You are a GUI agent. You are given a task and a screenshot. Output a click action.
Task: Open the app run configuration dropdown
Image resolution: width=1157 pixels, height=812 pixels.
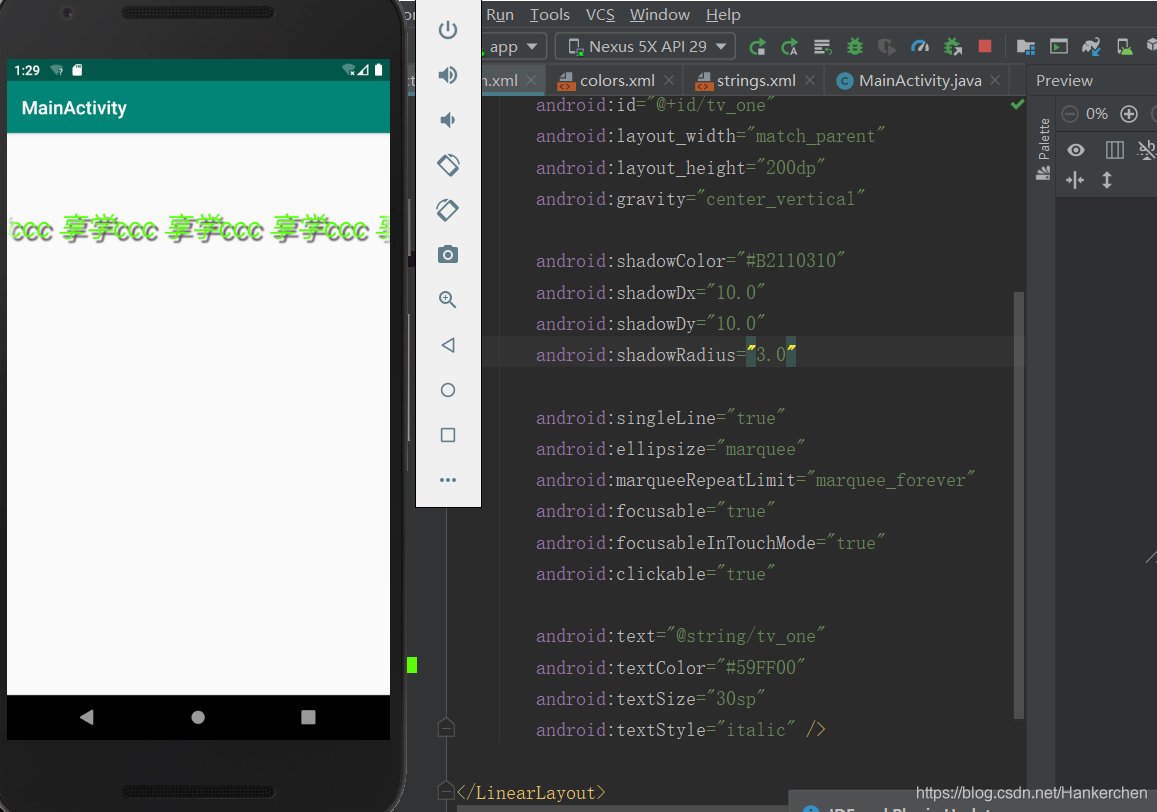[x=514, y=47]
